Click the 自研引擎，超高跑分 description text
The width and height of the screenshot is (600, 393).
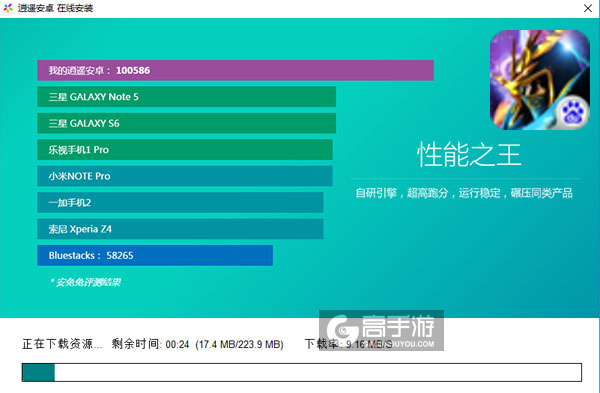pyautogui.click(x=464, y=193)
